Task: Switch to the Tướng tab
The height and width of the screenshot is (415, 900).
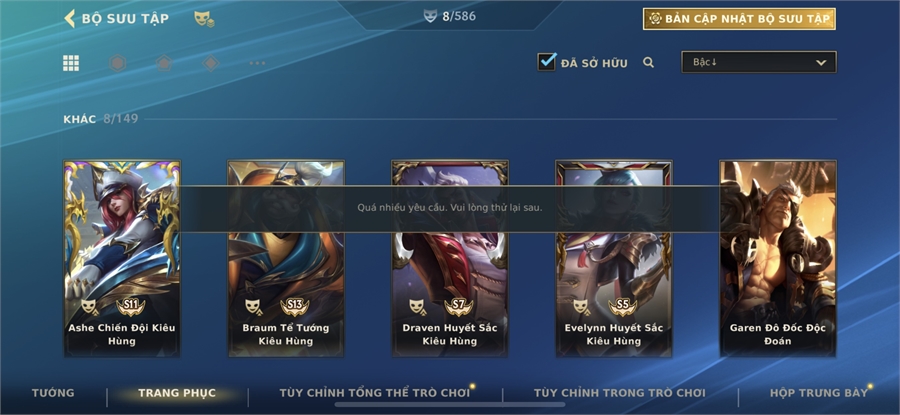Action: [x=53, y=393]
